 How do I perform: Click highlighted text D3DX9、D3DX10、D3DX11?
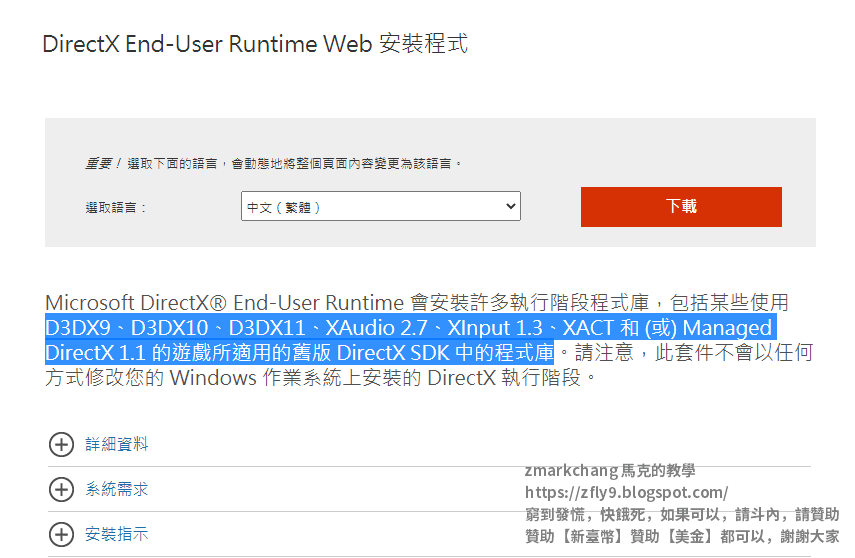coord(176,328)
